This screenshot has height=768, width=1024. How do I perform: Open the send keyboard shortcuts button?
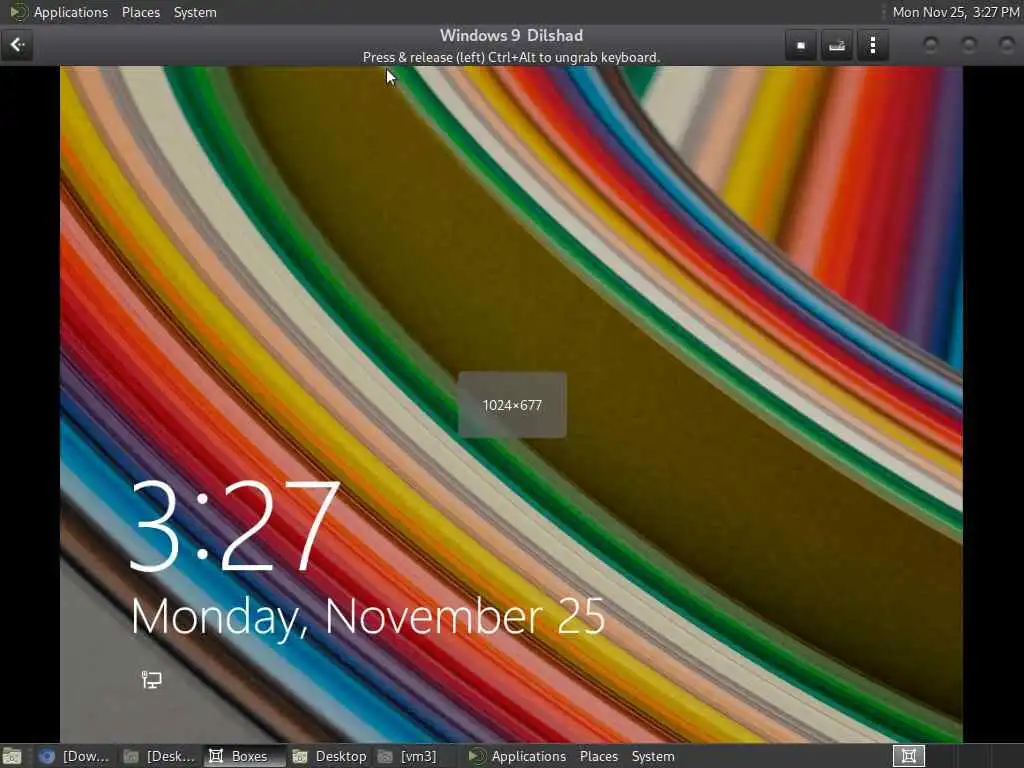[837, 46]
